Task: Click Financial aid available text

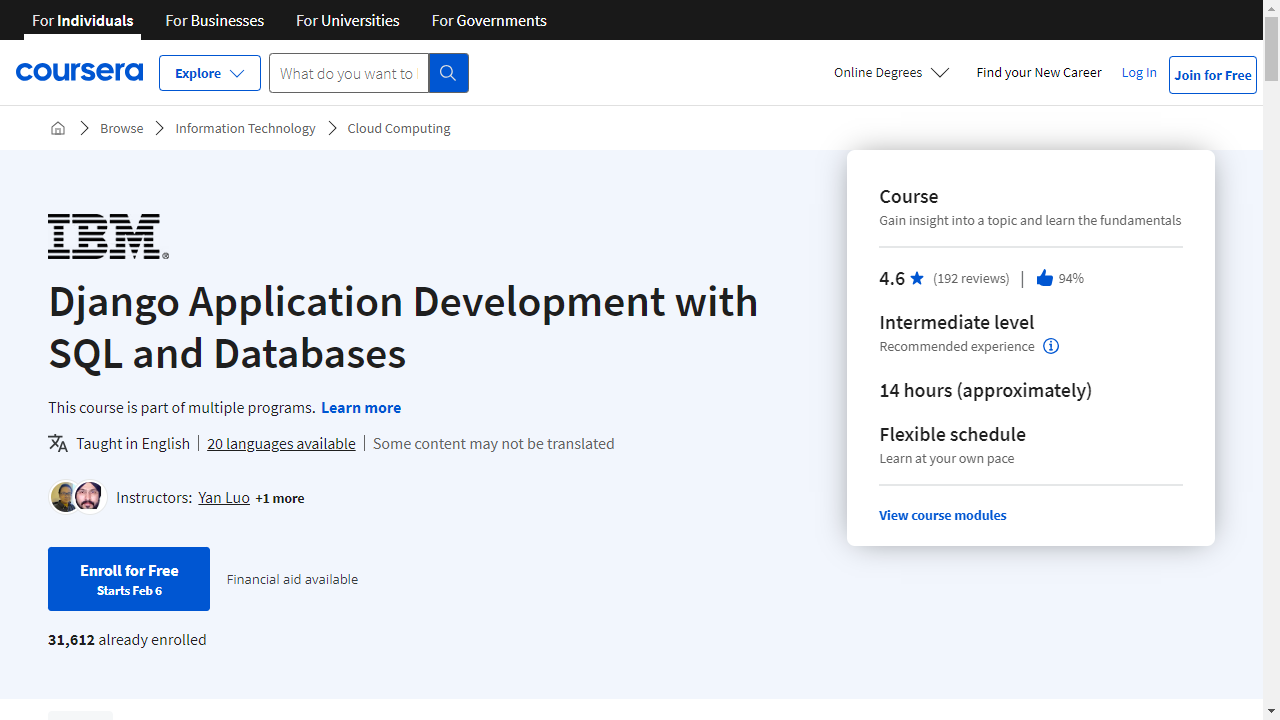Action: coord(292,579)
